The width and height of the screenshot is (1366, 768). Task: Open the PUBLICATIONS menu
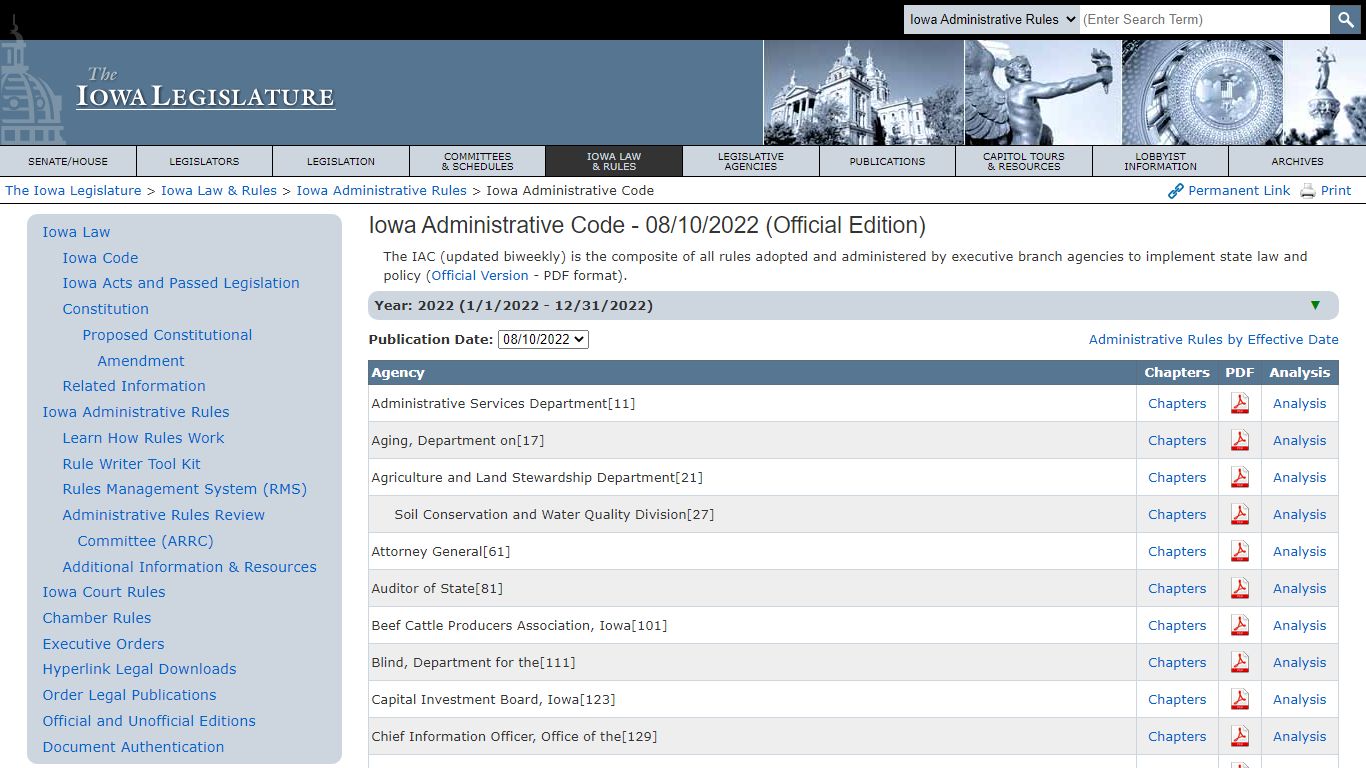tap(887, 161)
